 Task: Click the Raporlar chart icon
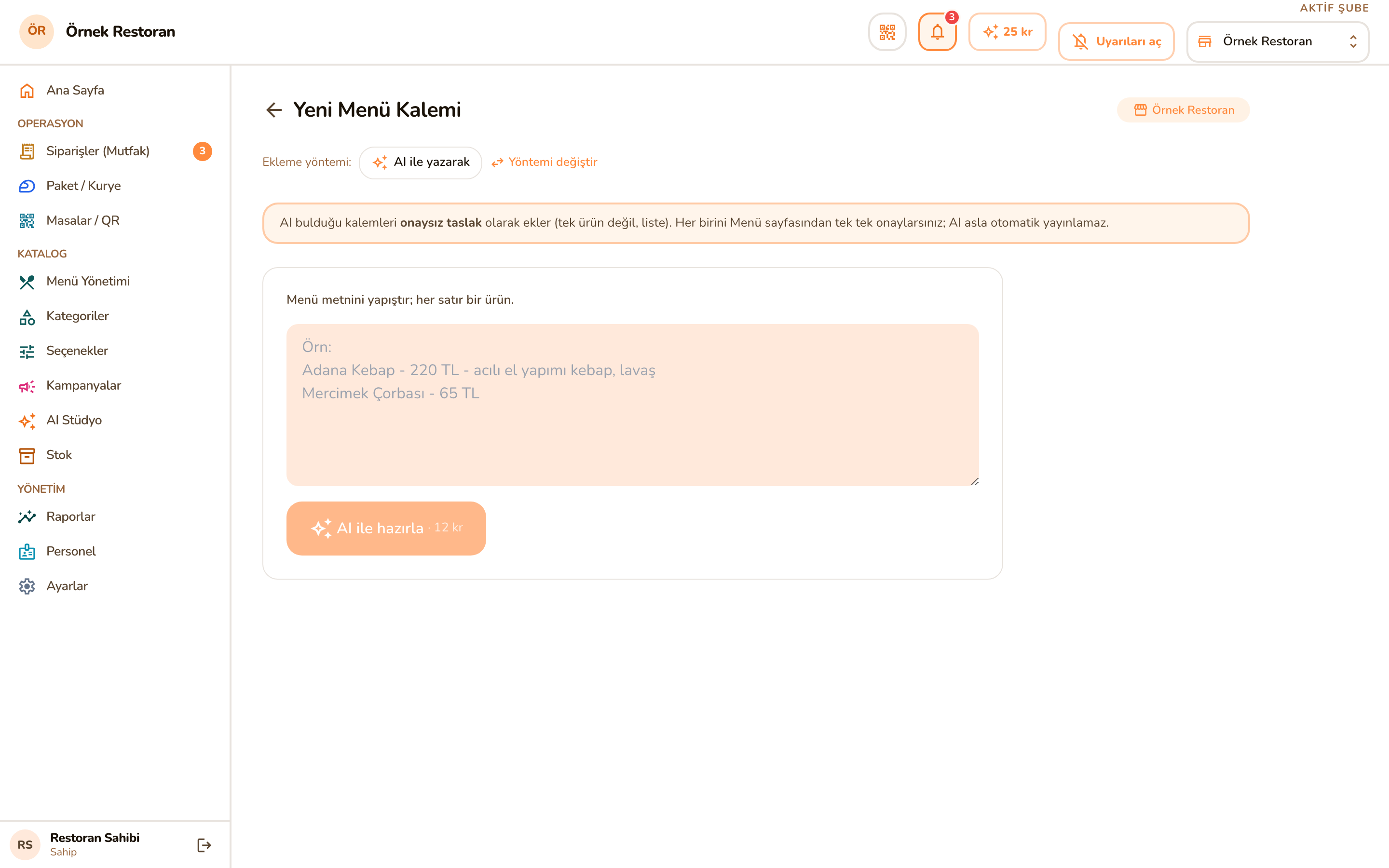coord(27,517)
